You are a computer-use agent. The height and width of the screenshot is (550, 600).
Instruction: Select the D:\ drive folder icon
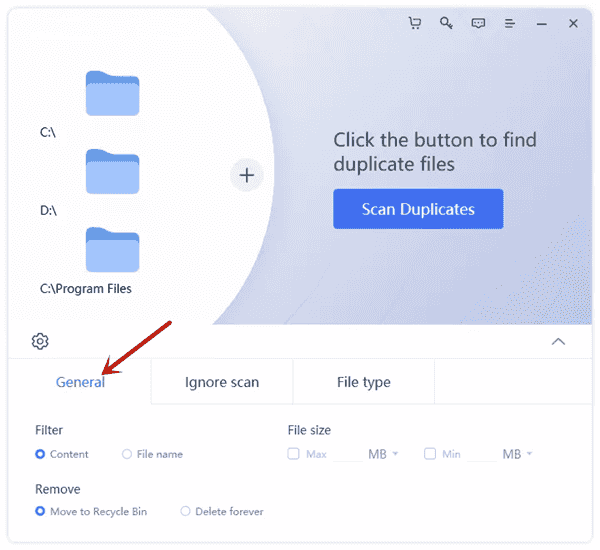pyautogui.click(x=112, y=171)
